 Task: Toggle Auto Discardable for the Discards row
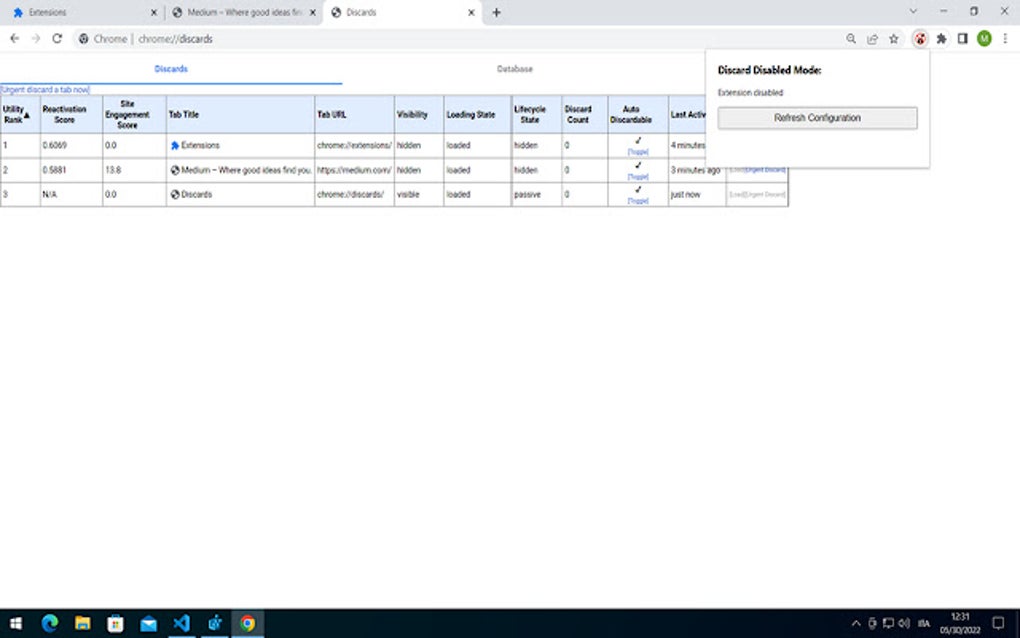click(x=638, y=200)
